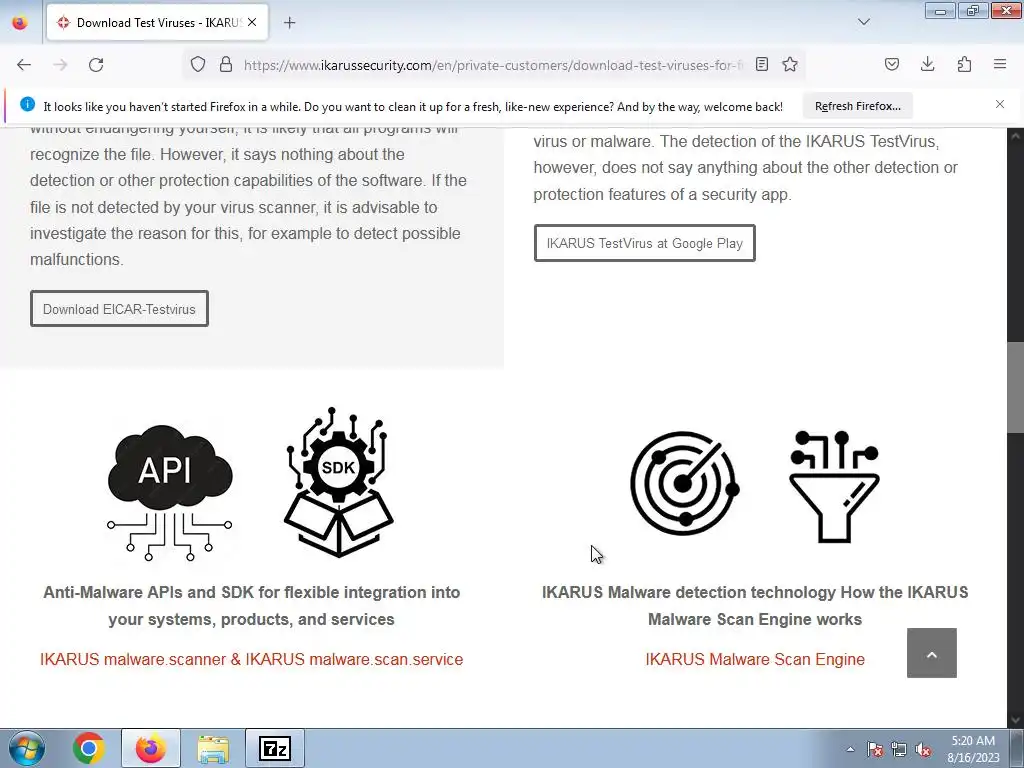The width and height of the screenshot is (1024, 768).
Task: Click the network status tray icon
Action: [x=899, y=749]
